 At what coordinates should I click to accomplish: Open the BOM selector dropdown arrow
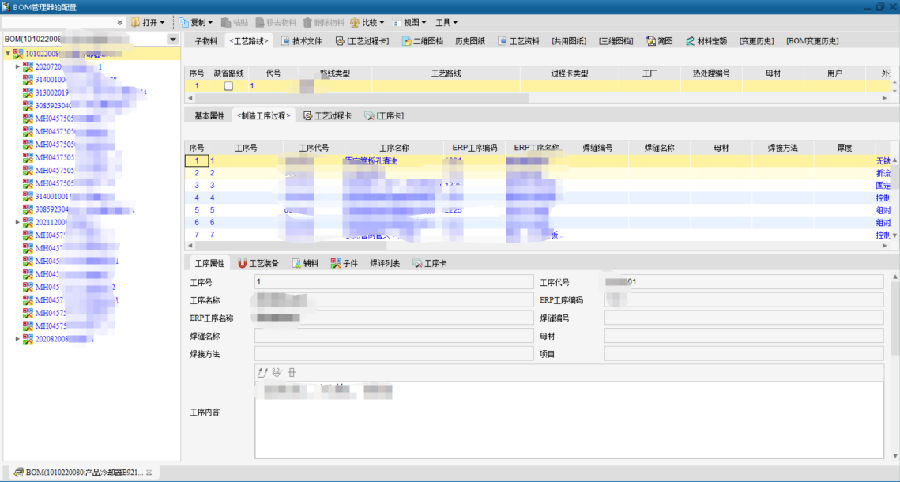point(173,39)
